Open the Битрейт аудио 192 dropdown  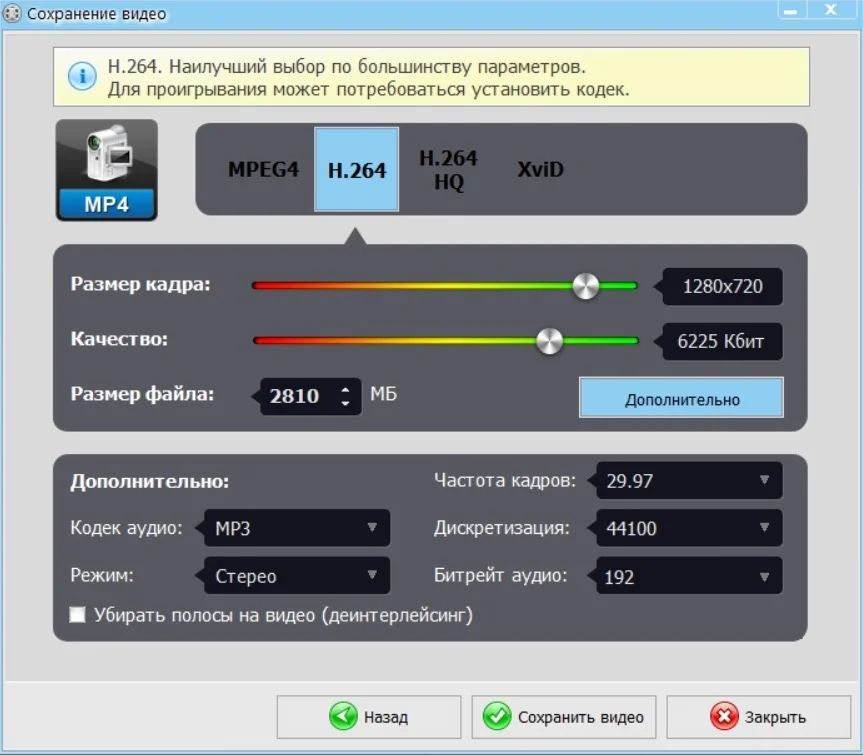point(689,576)
